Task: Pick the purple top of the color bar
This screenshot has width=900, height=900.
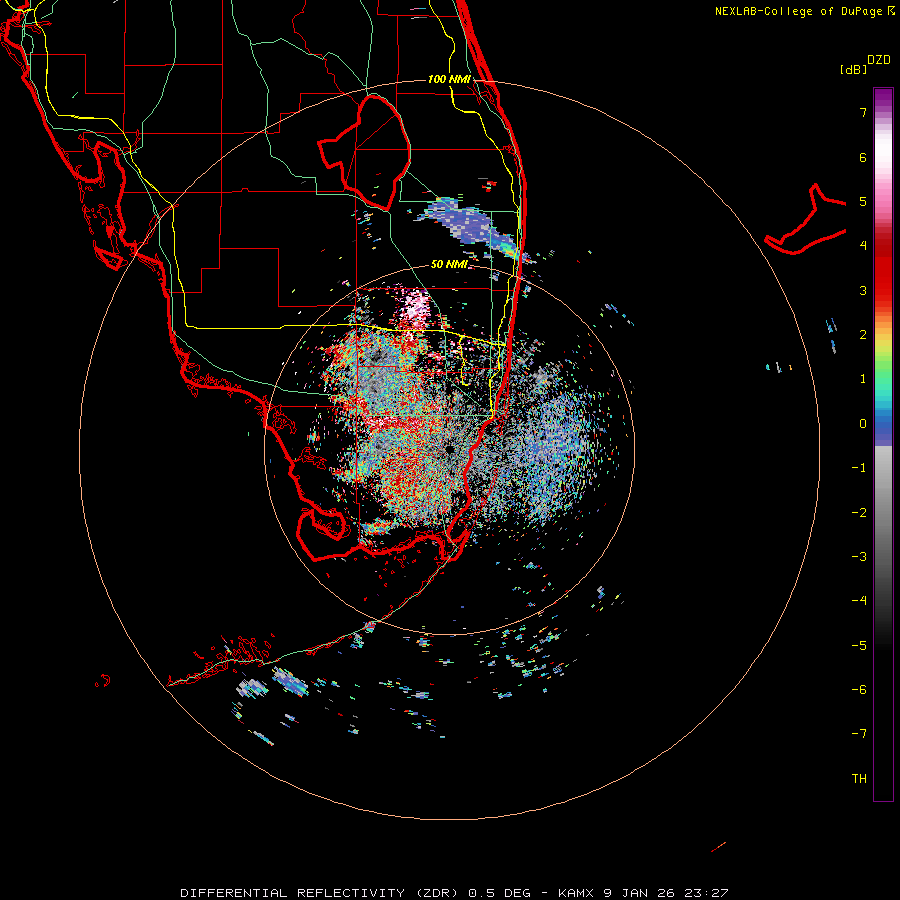Action: tap(883, 99)
